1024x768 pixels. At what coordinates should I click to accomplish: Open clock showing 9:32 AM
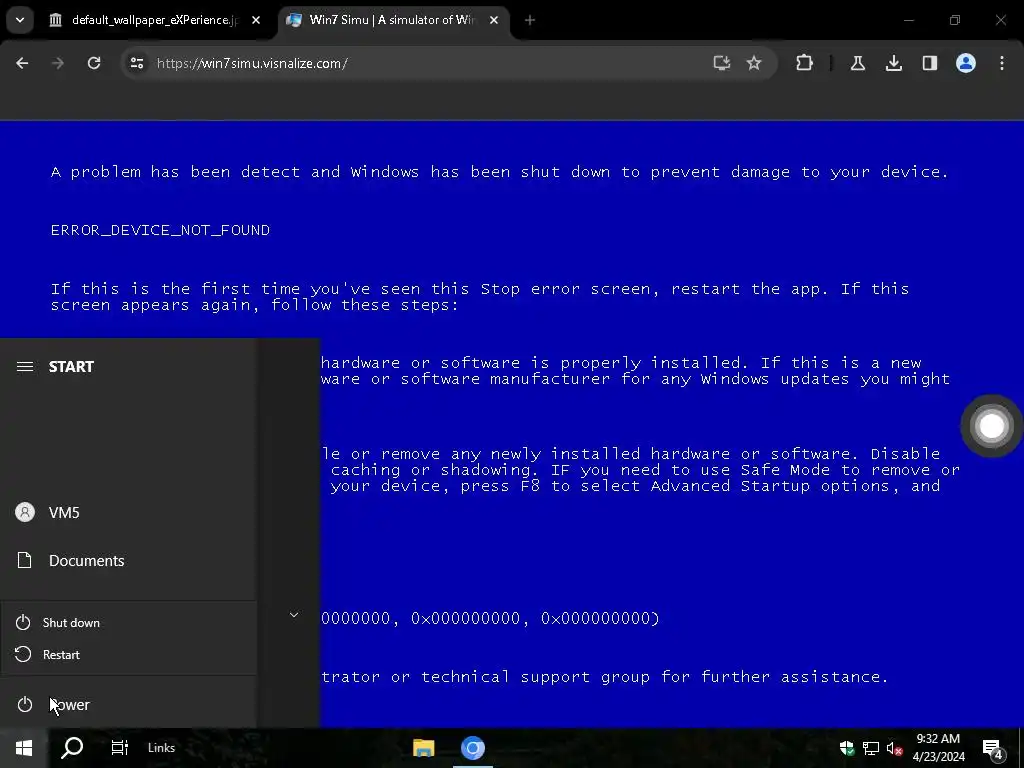coord(938,748)
